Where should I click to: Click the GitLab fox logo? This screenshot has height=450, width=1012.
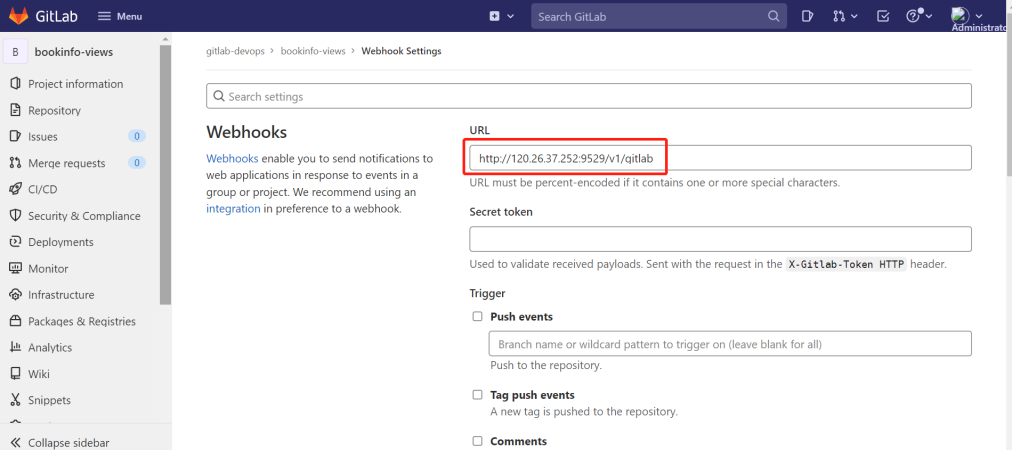[19, 15]
